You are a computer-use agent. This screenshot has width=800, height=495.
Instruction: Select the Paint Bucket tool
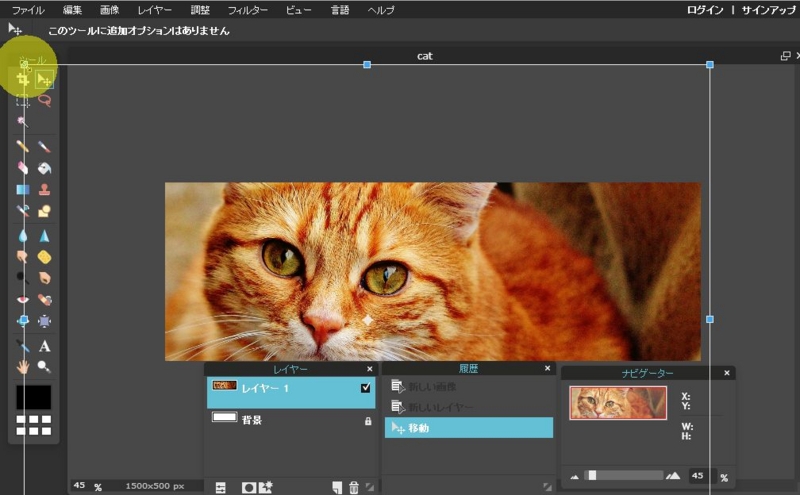[x=44, y=168]
